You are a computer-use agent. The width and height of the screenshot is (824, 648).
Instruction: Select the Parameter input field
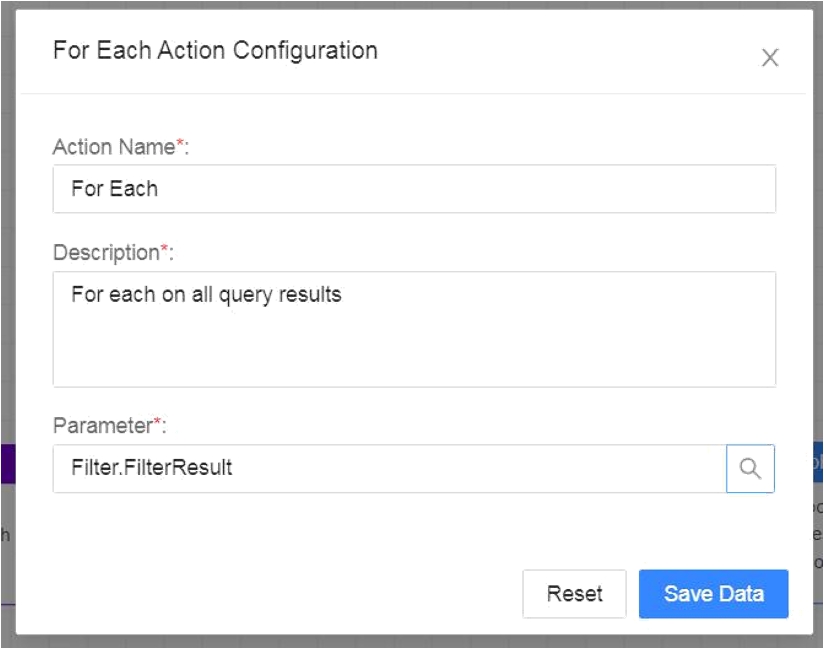(389, 468)
